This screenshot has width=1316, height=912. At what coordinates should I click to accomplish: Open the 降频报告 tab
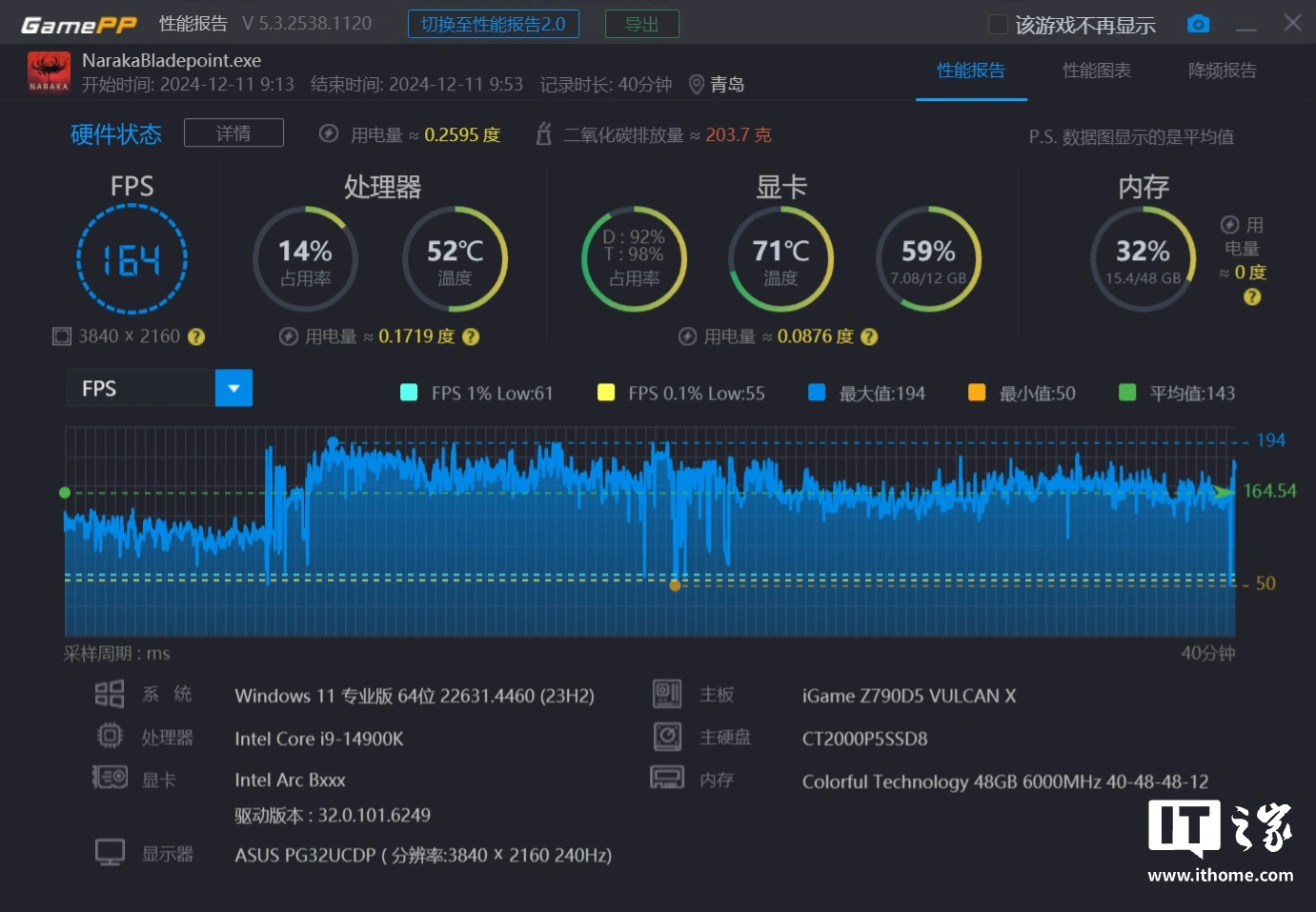pos(1222,71)
